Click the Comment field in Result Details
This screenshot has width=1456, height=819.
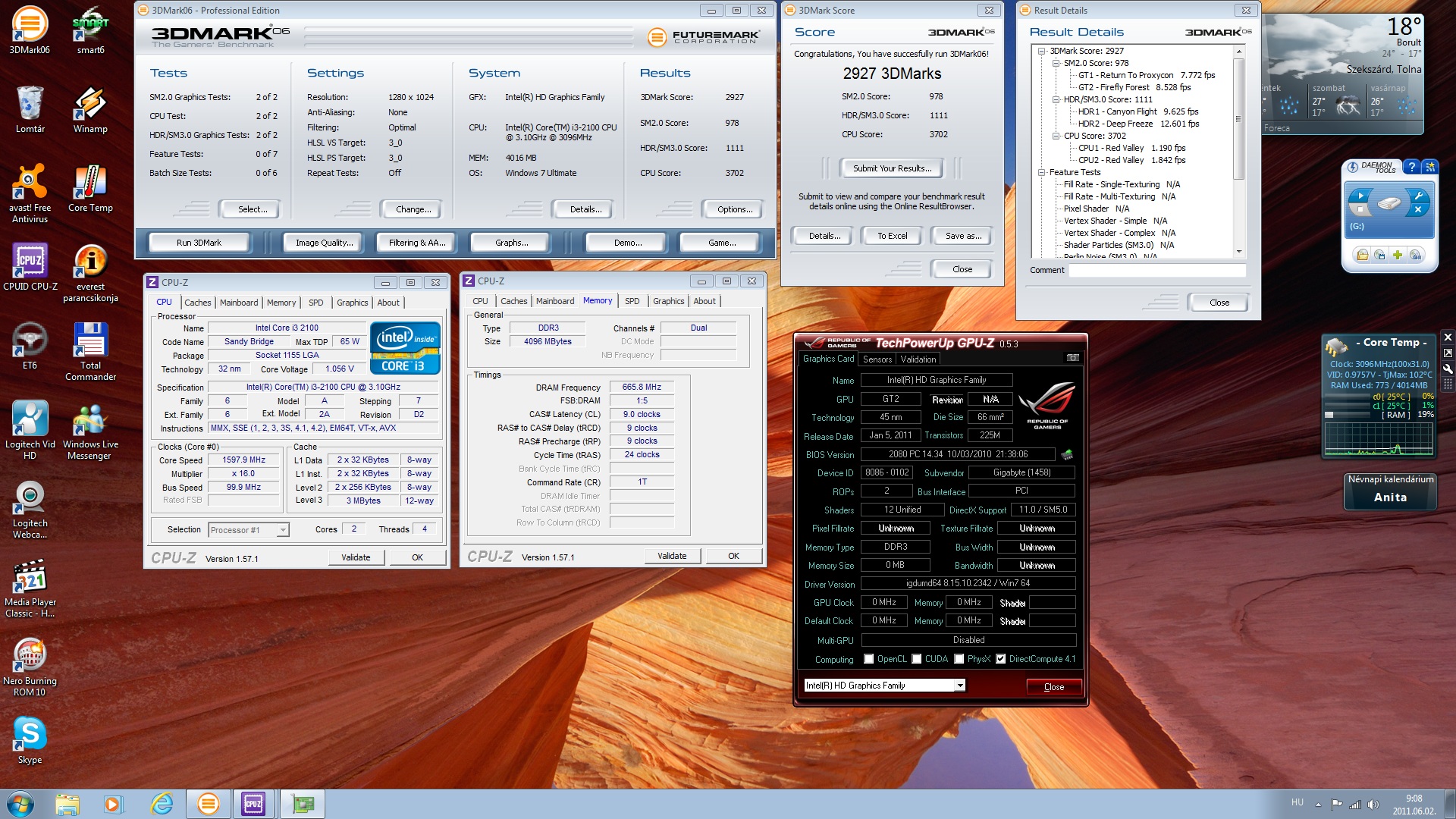pos(1157,271)
